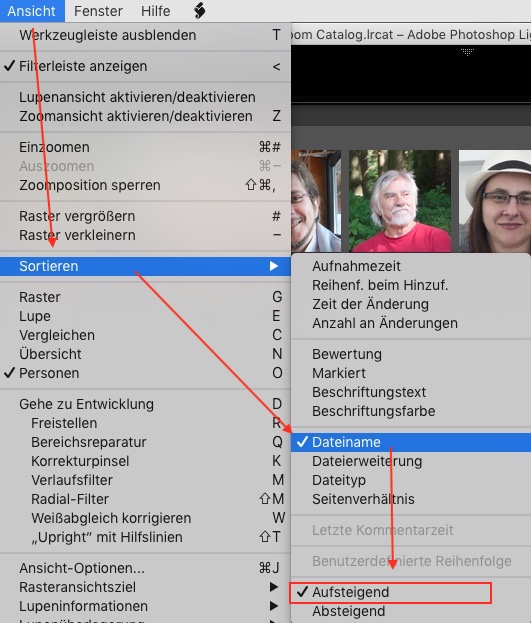Choose Korrekturpinsel tool
531x623 pixels.
point(145,461)
